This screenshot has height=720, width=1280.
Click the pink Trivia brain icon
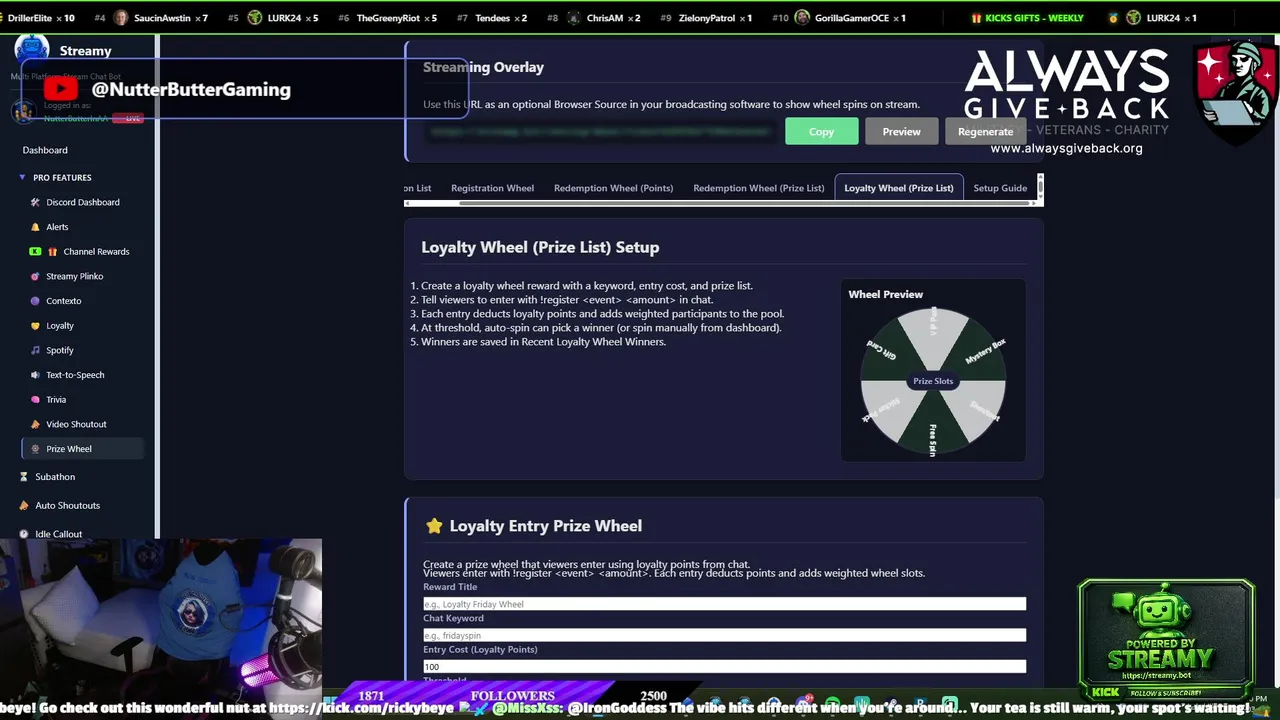[x=35, y=400]
